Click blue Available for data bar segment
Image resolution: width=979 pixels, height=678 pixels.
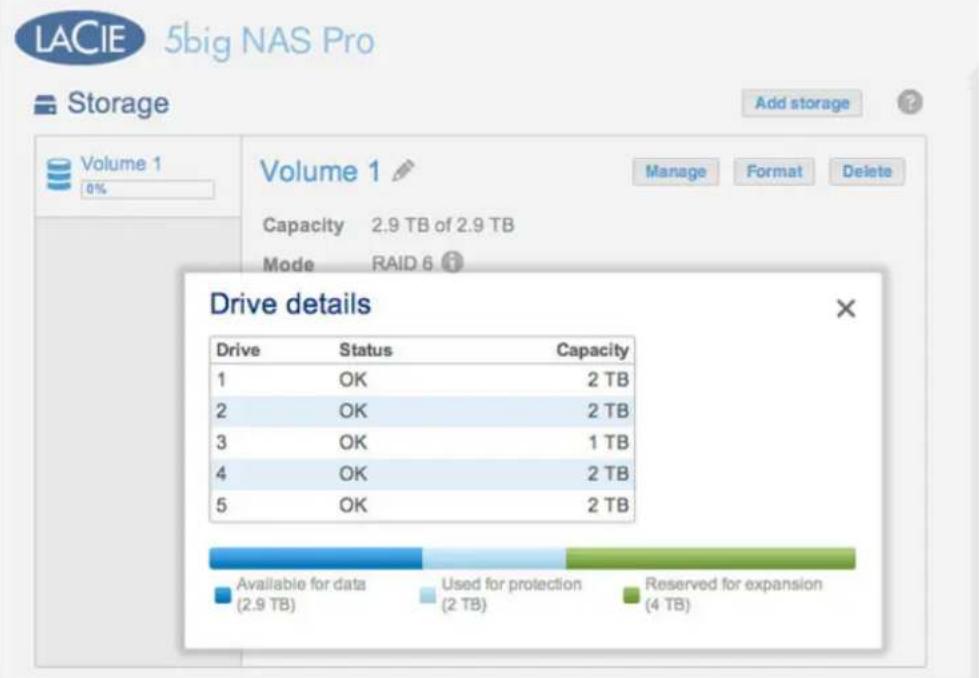(x=316, y=558)
